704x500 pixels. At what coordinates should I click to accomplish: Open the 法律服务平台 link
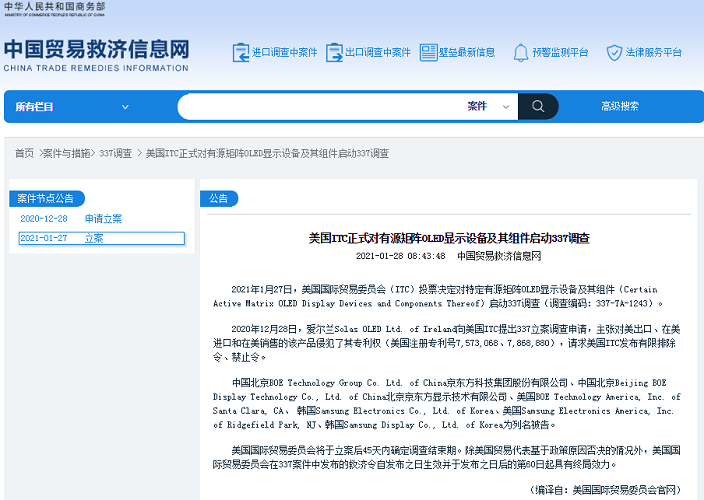point(654,53)
